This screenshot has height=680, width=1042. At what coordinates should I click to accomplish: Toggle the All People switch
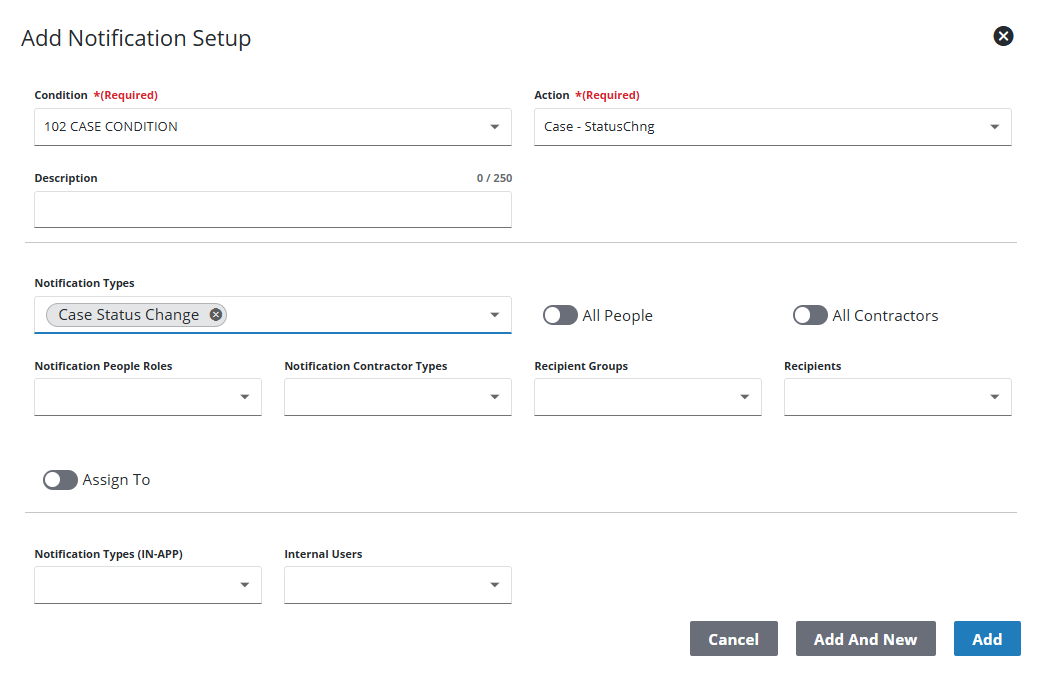[x=560, y=316]
